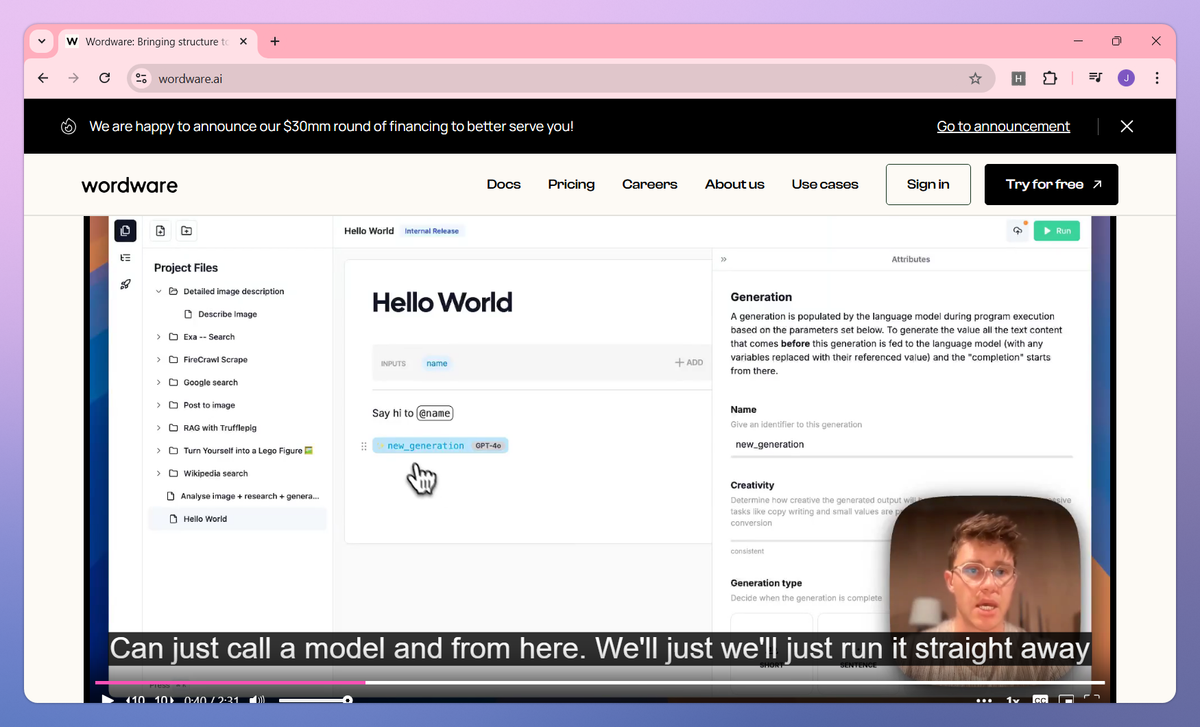View site information icon in address bar
Image resolution: width=1200 pixels, height=727 pixels.
point(142,78)
